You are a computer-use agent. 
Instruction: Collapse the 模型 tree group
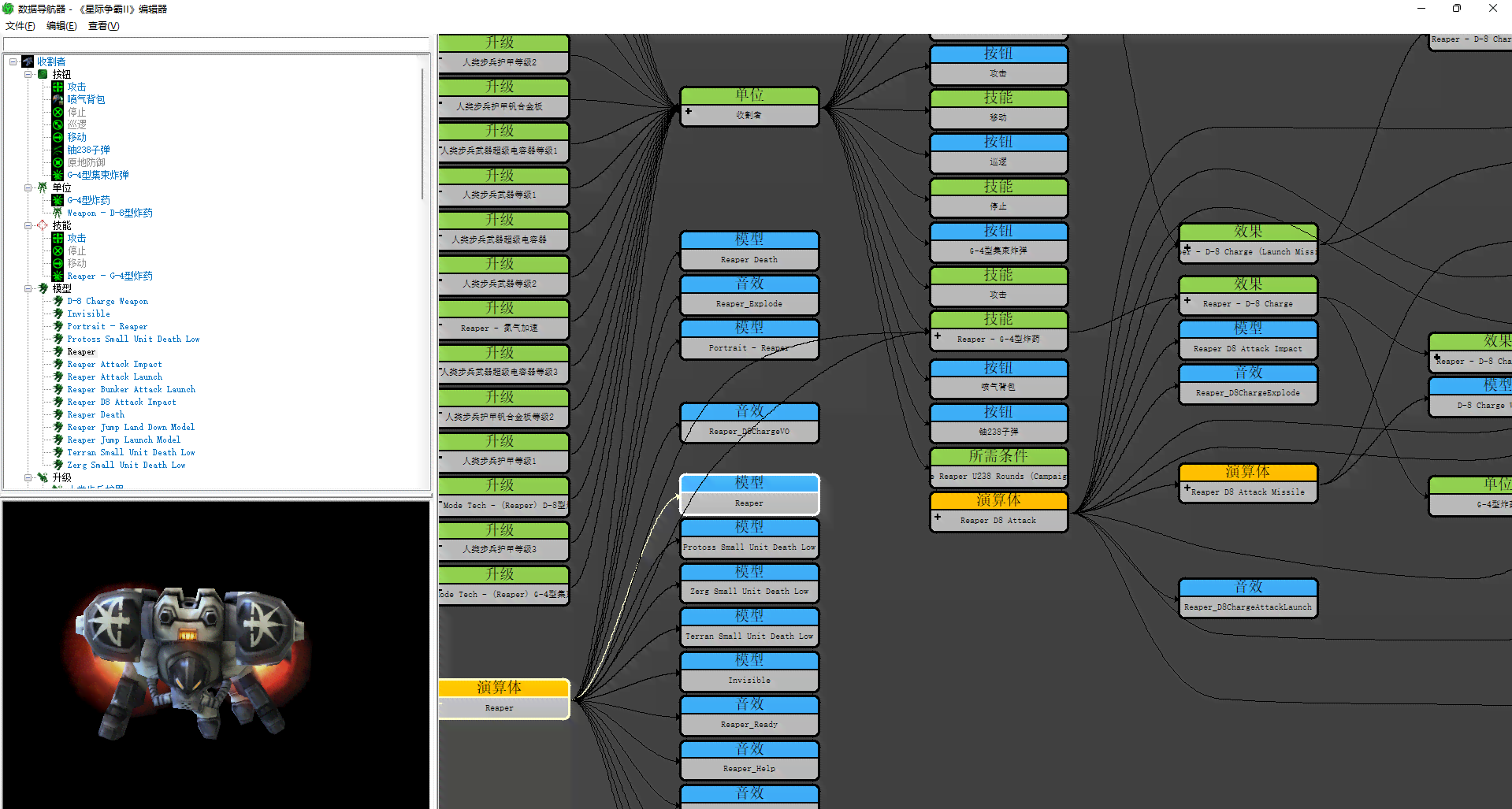pos(28,288)
